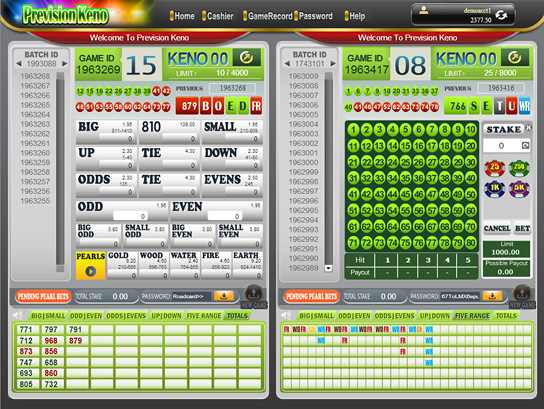Click the CANCEL button
The image size is (544, 409).
pos(497,228)
